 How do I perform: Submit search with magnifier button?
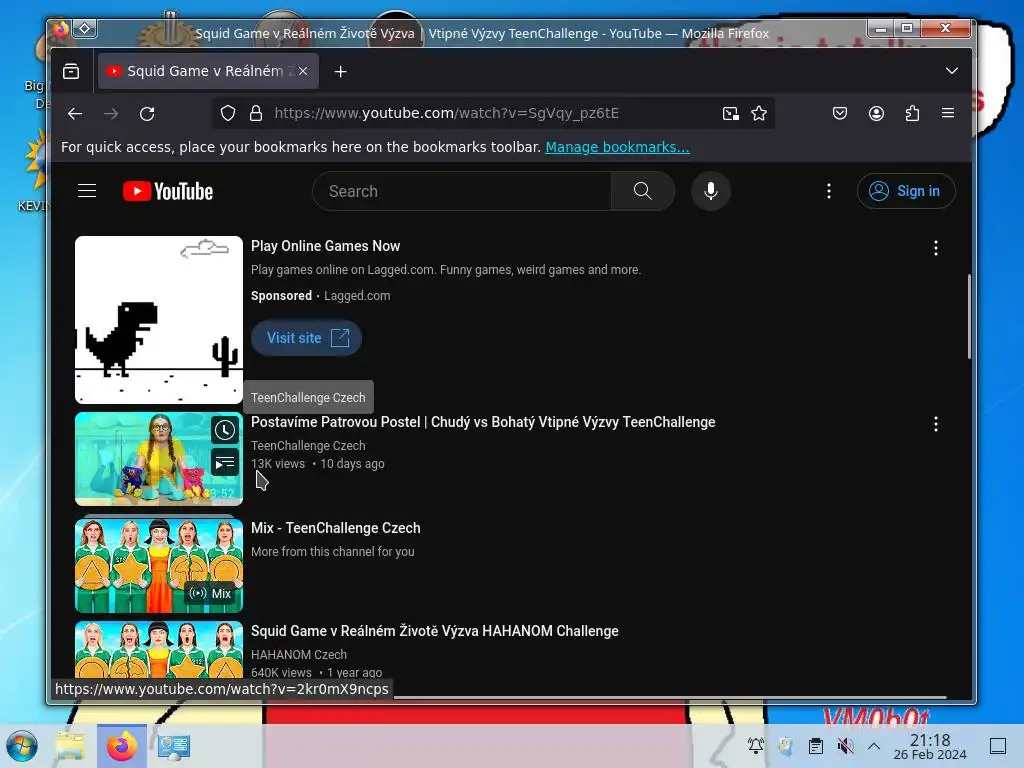(643, 191)
